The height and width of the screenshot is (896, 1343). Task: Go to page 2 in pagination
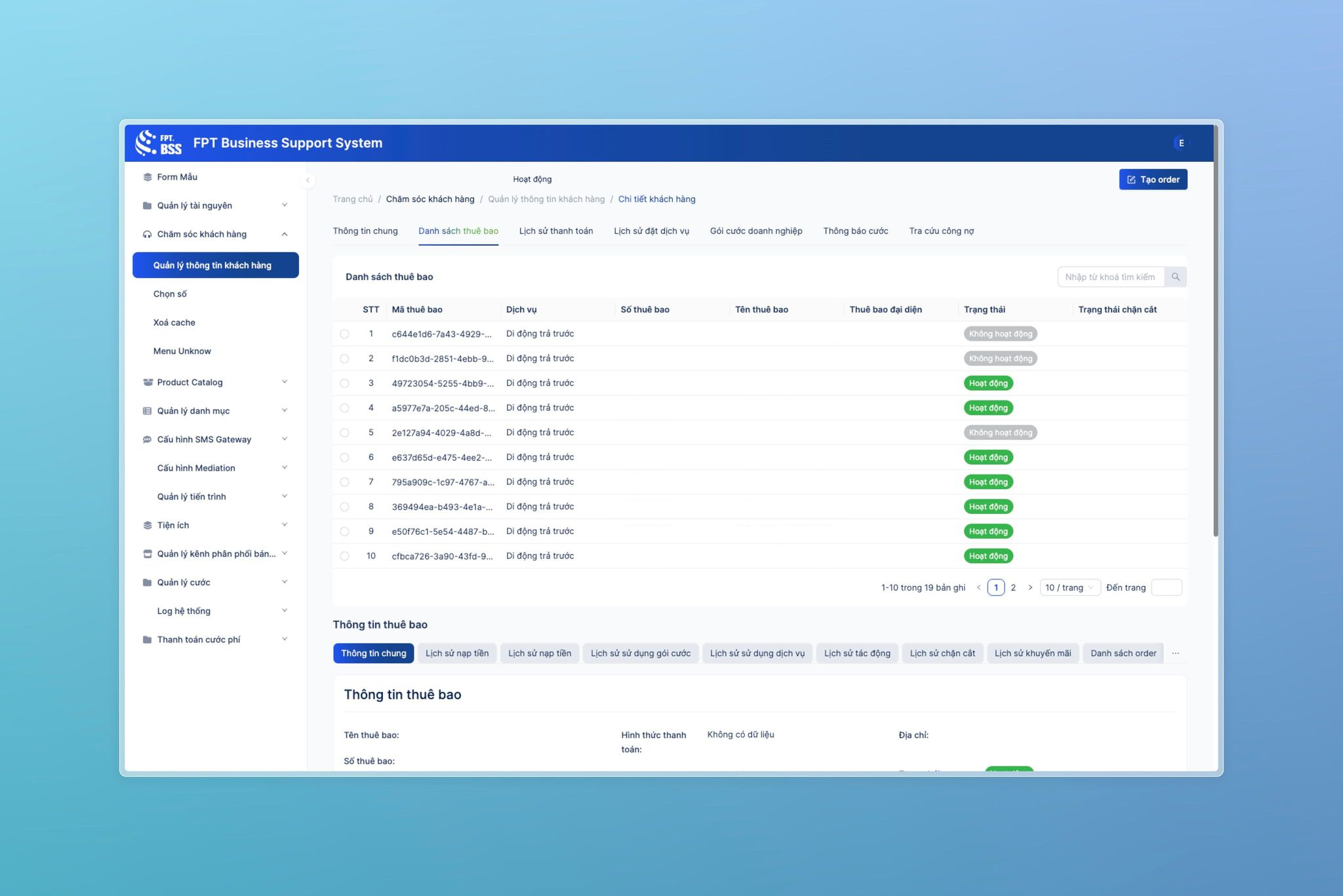click(1013, 588)
